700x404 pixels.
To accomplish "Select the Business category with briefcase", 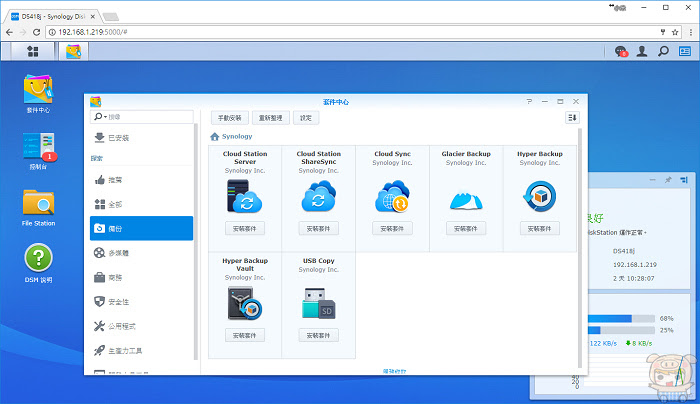I will coord(141,278).
